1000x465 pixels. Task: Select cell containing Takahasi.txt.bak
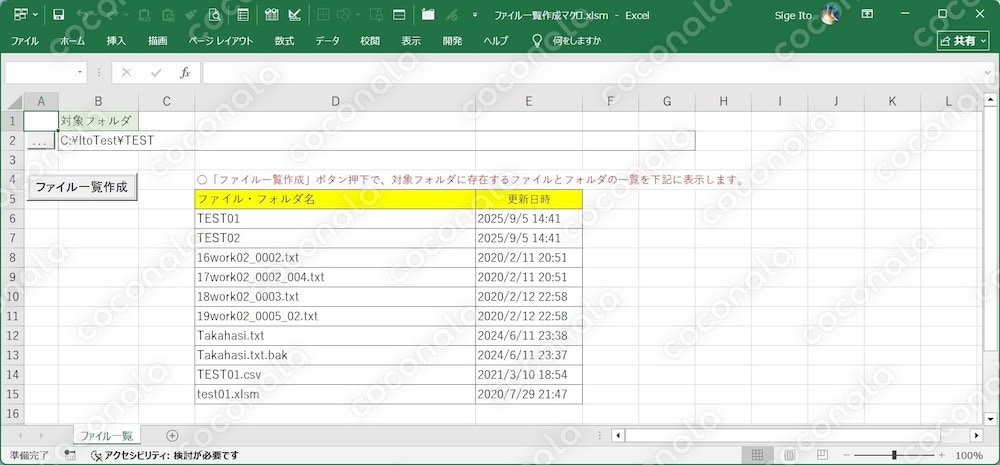(x=335, y=355)
